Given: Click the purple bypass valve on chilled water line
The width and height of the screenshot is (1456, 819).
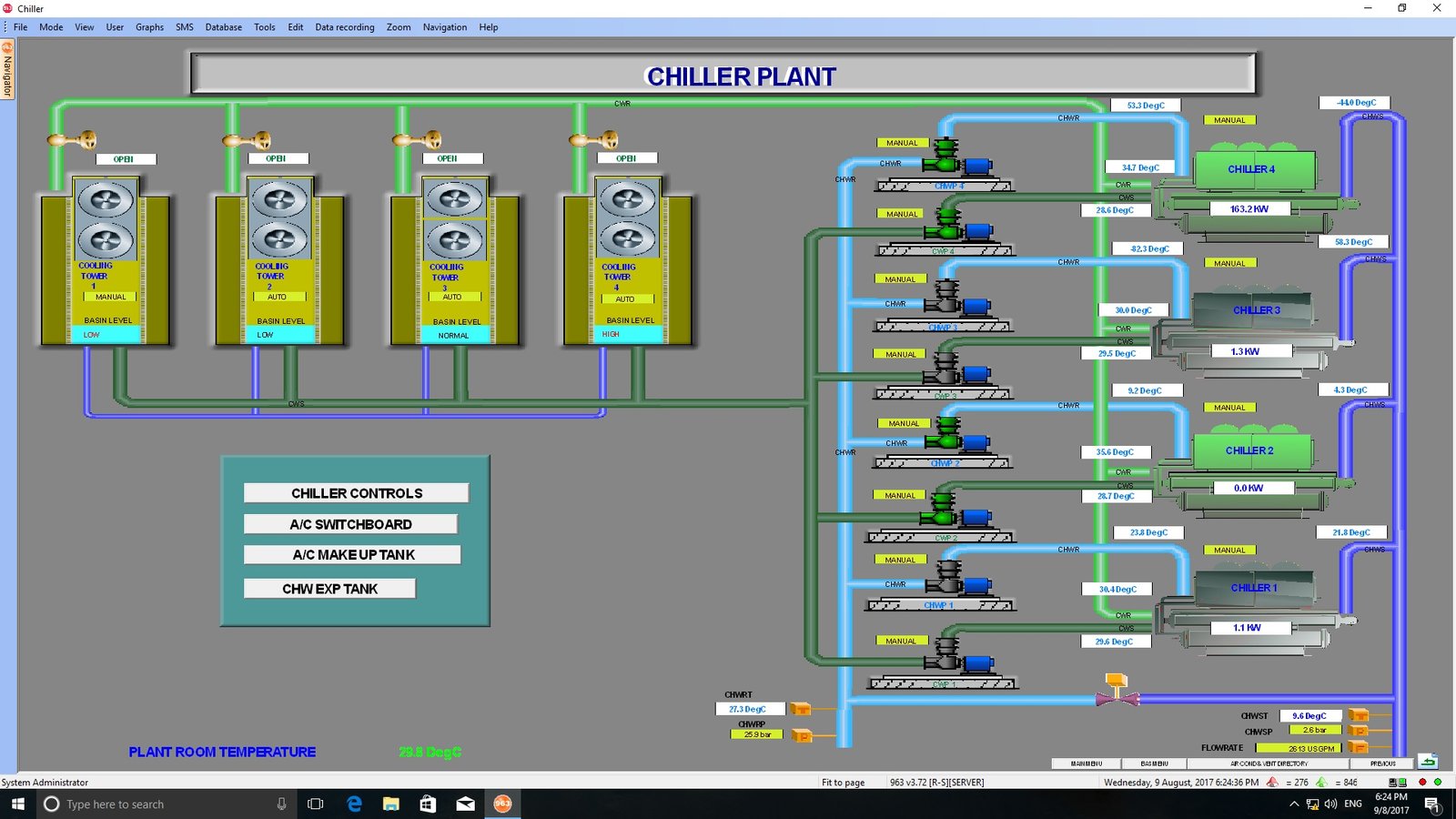Looking at the screenshot, I should pos(1117,692).
